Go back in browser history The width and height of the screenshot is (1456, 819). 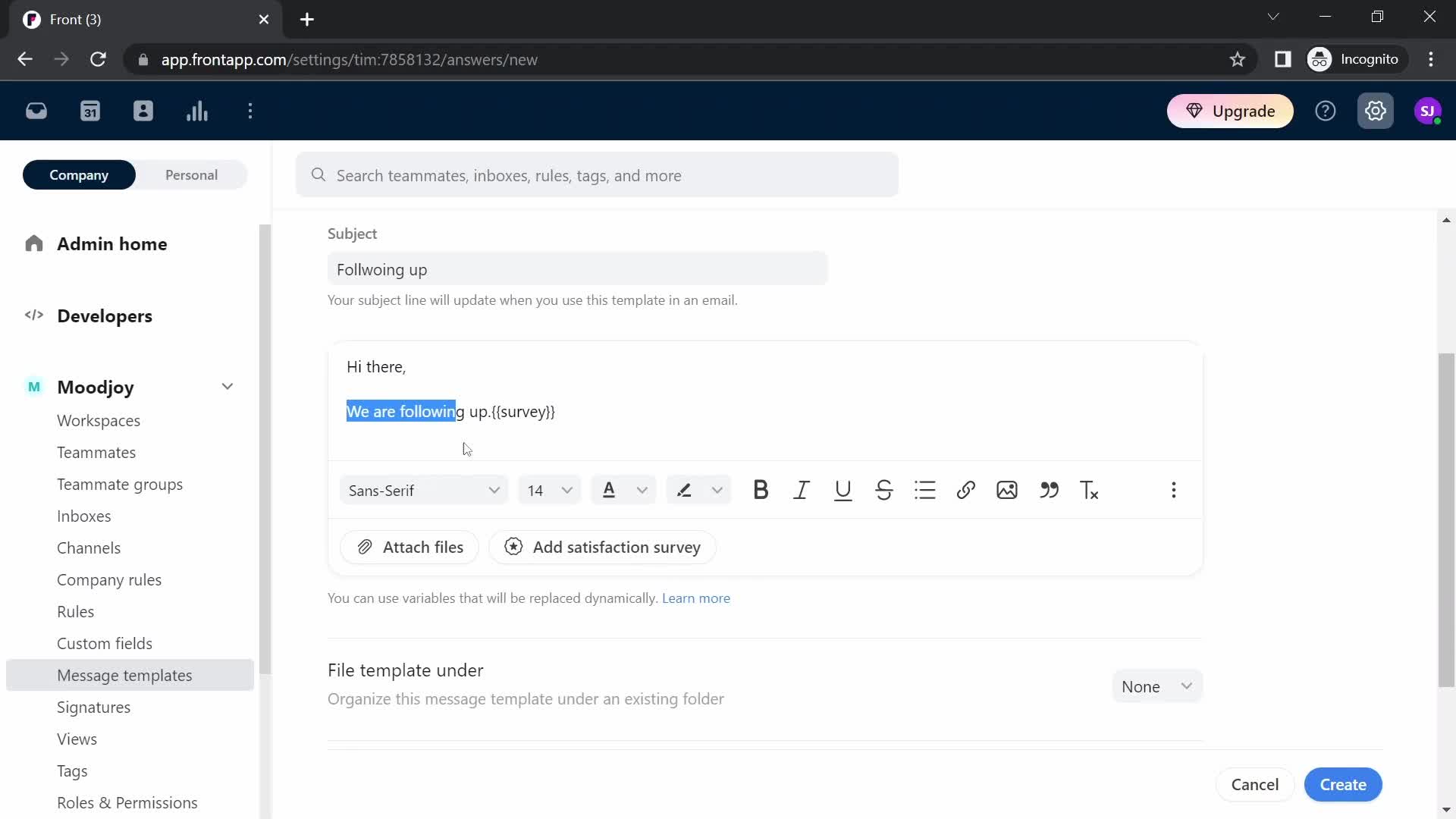25,59
